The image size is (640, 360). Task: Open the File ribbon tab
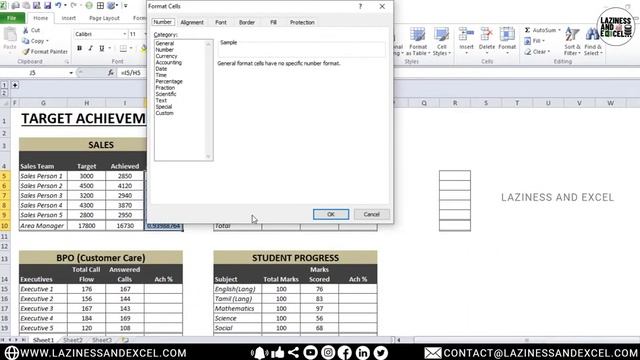(12, 18)
